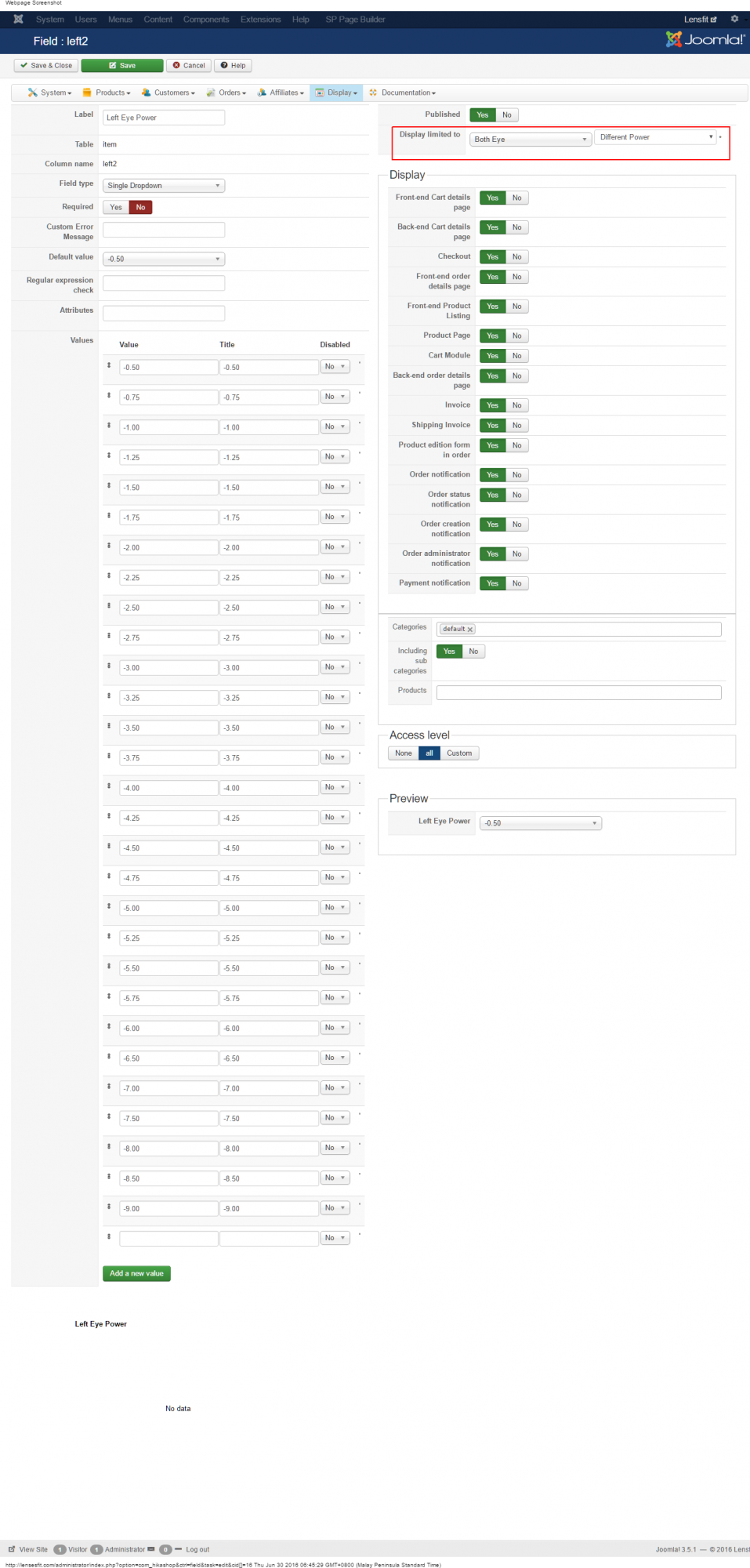Click the Documentation menu icon
Viewport: 750px width, 1568px height.
(x=373, y=93)
